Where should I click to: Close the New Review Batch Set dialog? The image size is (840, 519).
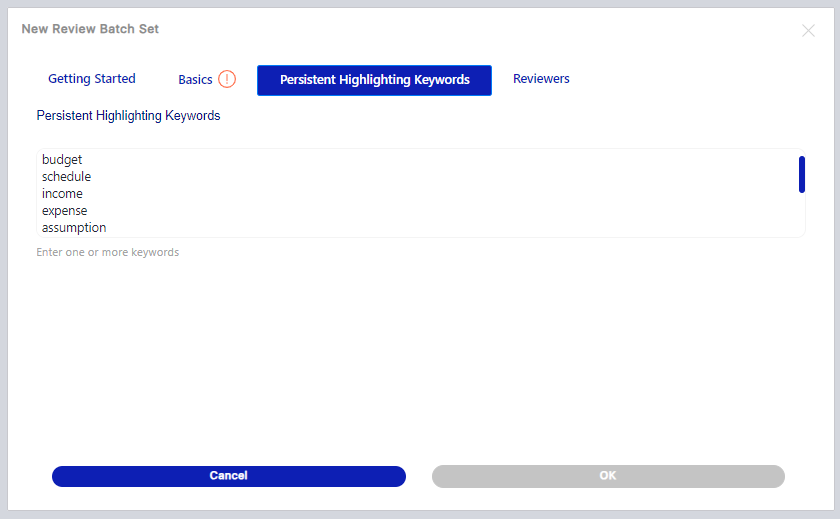pyautogui.click(x=808, y=31)
